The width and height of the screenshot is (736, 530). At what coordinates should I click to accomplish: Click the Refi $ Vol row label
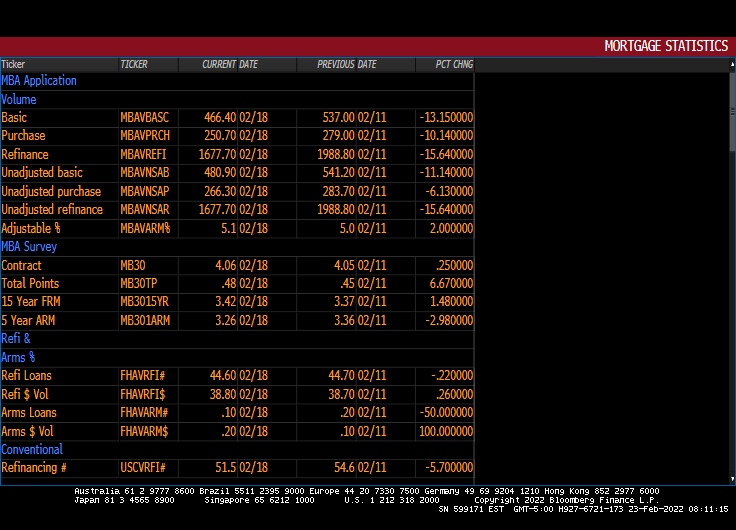point(25,395)
